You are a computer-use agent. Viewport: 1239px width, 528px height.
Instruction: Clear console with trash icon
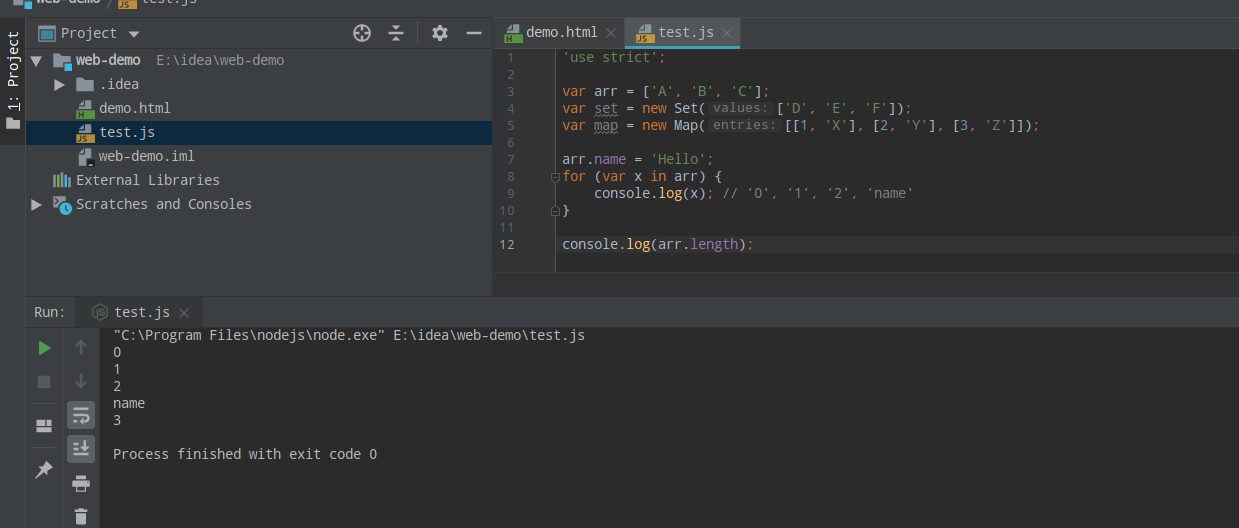[81, 516]
